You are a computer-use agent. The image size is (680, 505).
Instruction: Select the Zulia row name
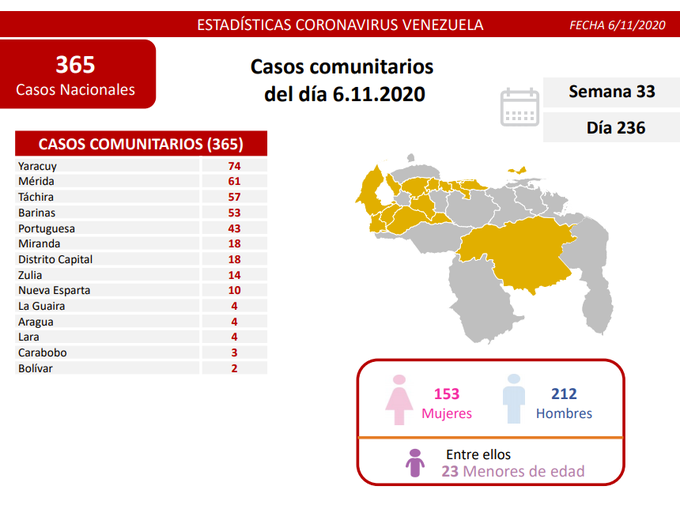pyautogui.click(x=30, y=275)
